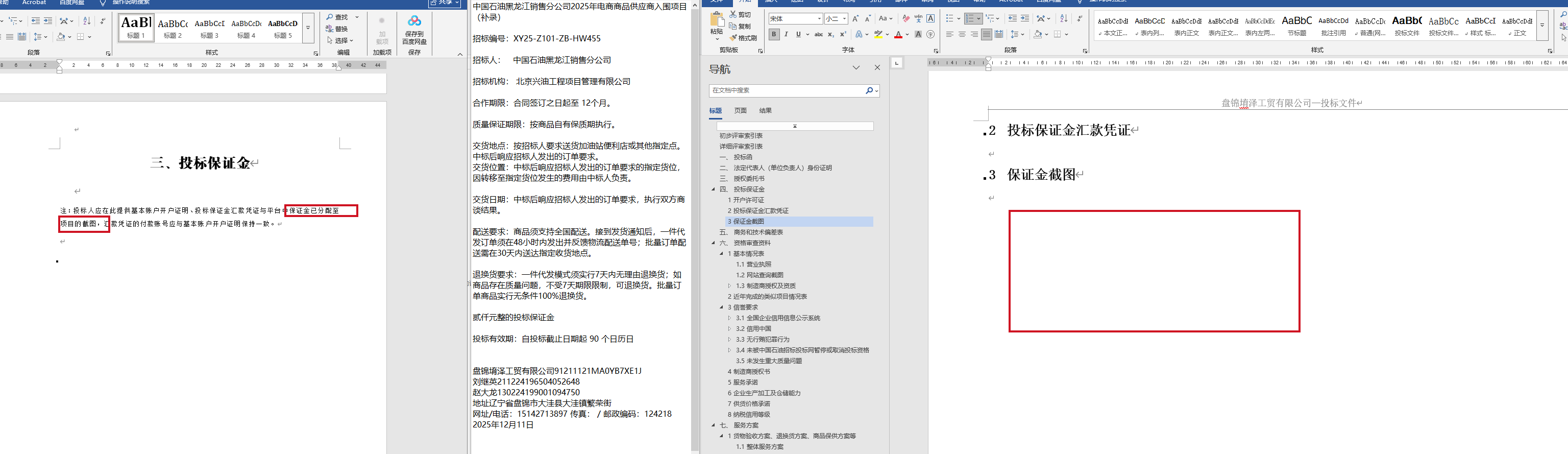The height and width of the screenshot is (454, 1568).
Task: Click the navigation pane search magnifier icon
Action: tap(869, 90)
